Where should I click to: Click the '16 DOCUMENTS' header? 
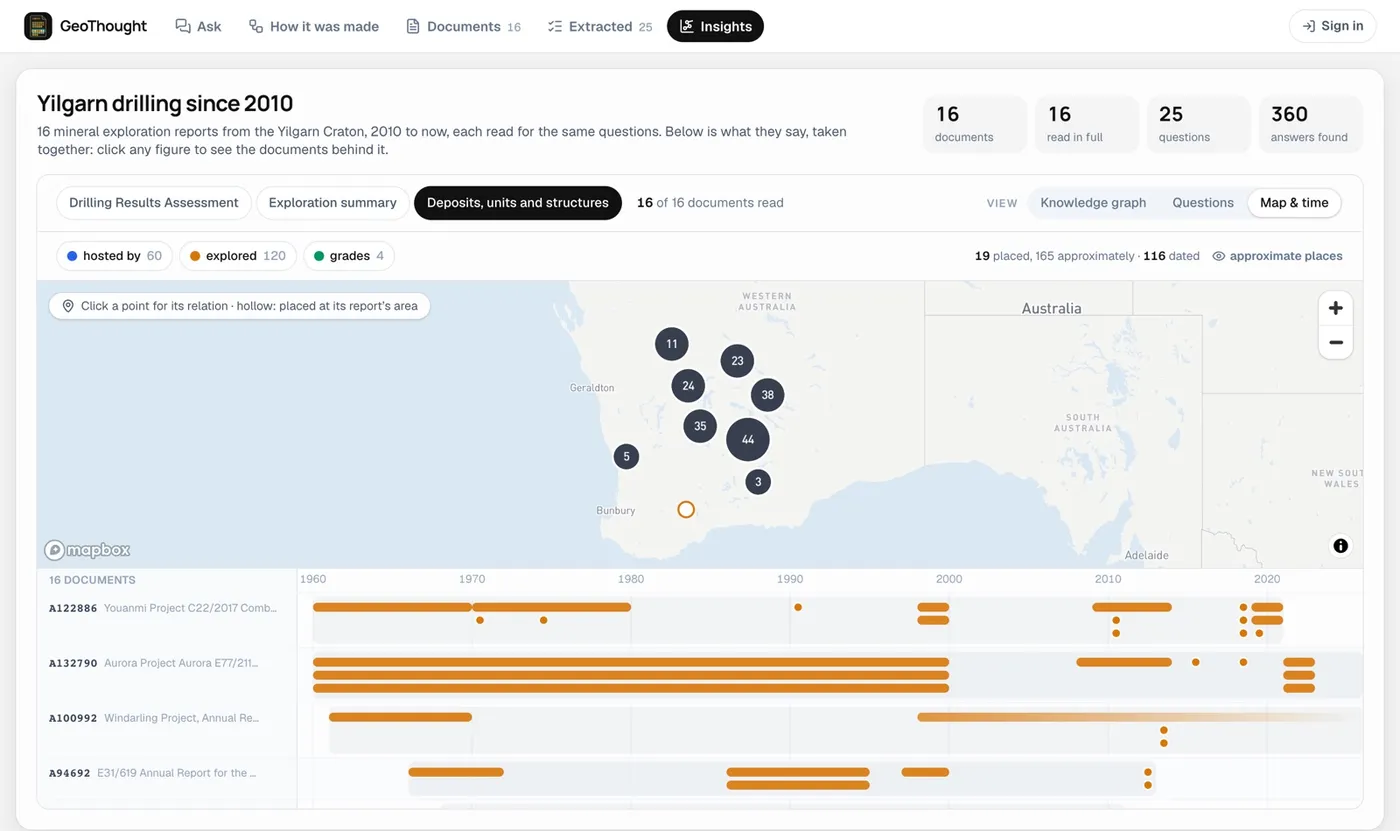click(x=92, y=580)
